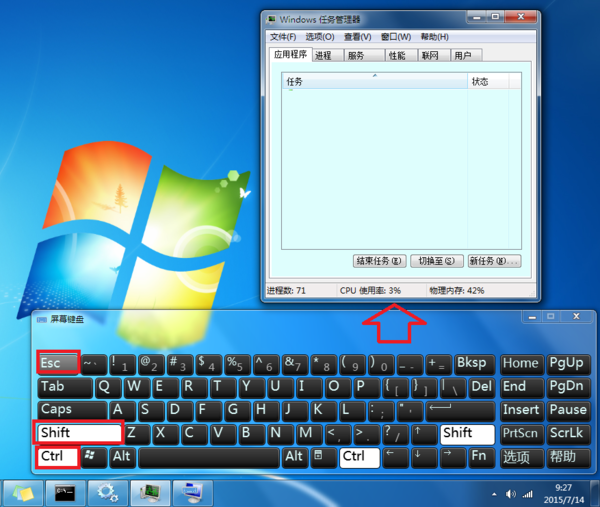Click the down arrow key
Screen dimensions: 600x507
click(x=424, y=457)
